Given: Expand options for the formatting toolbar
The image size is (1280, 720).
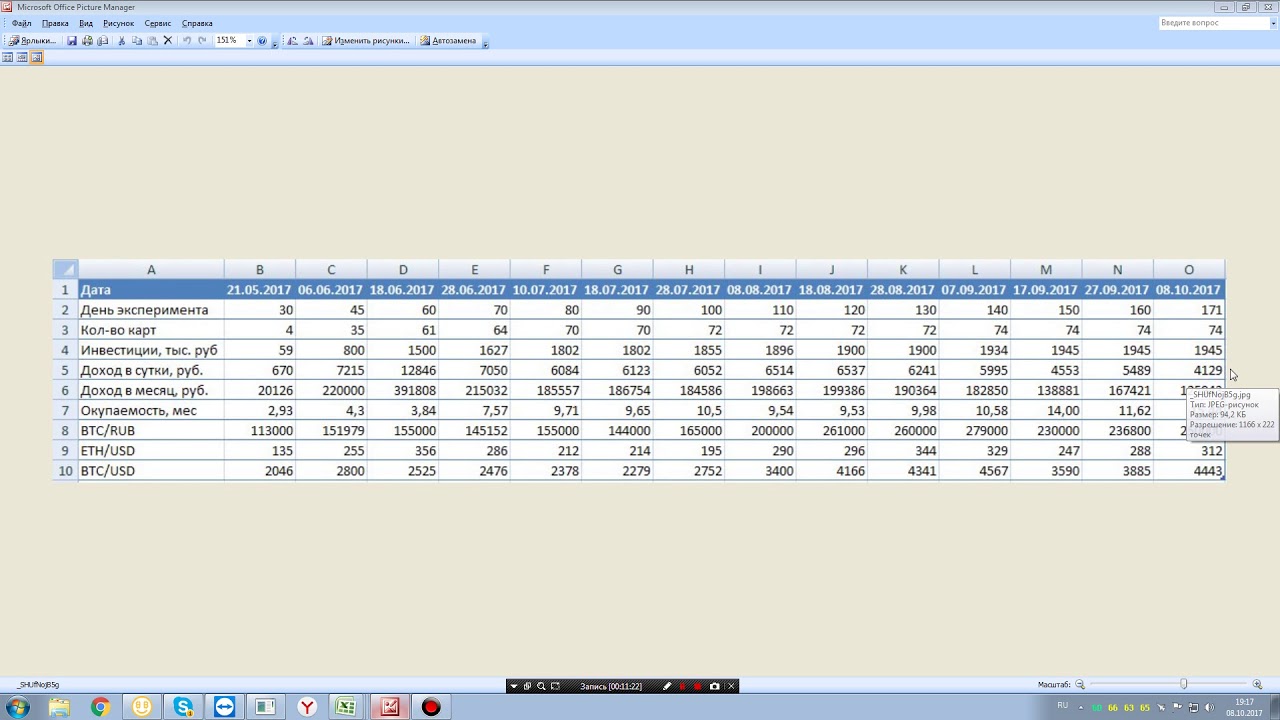Looking at the screenshot, I should [485, 42].
